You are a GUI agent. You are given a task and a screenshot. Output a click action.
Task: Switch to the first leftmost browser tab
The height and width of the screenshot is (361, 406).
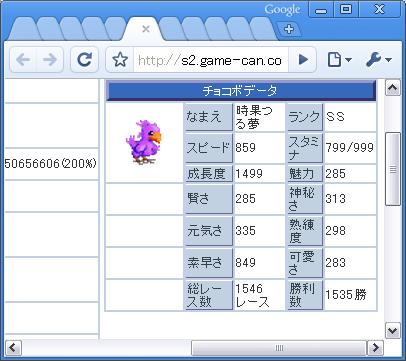click(x=23, y=29)
